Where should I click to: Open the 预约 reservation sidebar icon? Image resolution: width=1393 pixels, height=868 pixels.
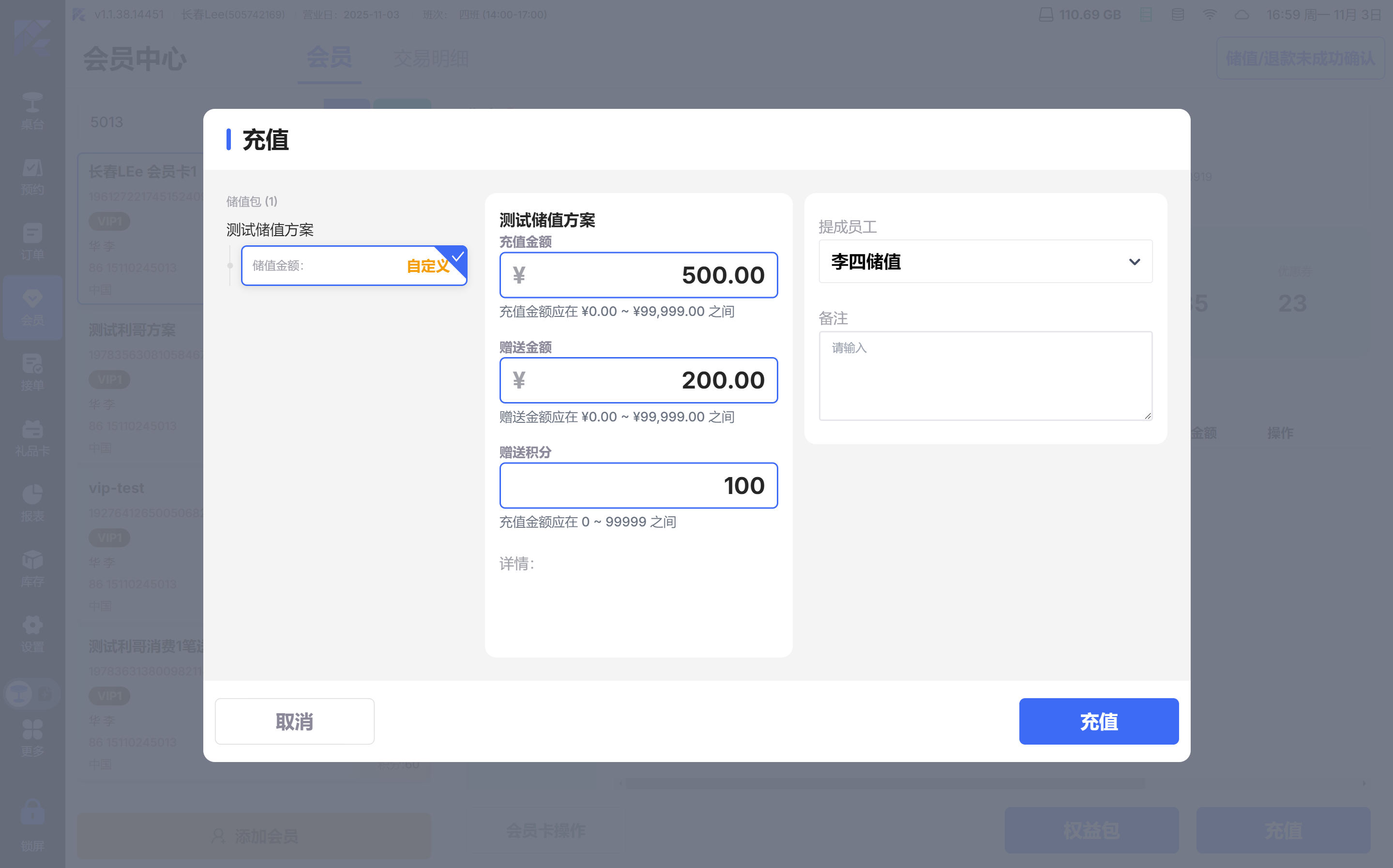[x=32, y=176]
